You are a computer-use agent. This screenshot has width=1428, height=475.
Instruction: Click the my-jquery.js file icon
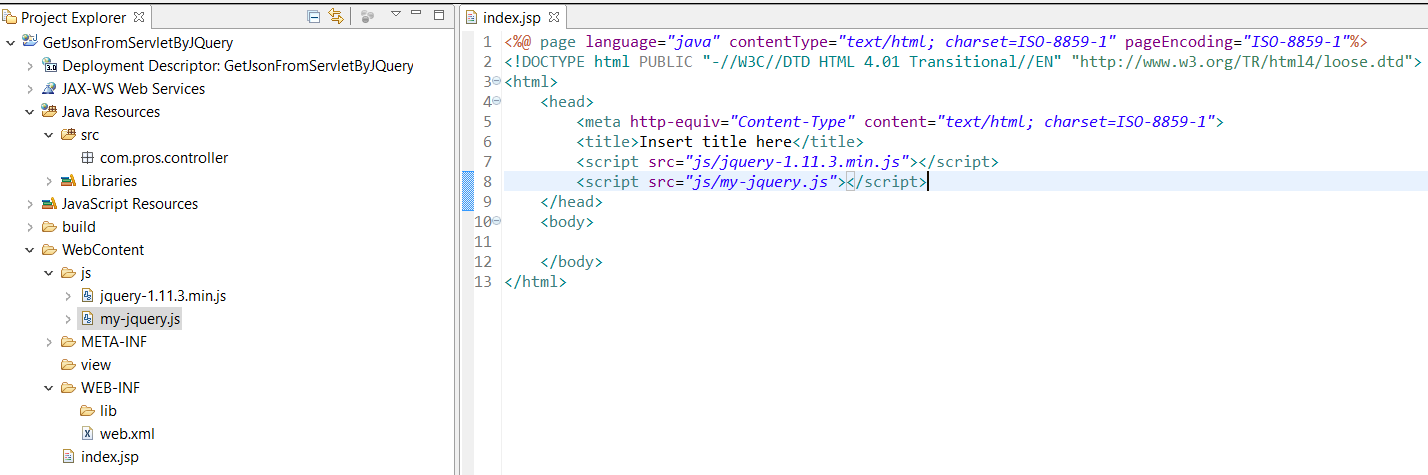87,319
